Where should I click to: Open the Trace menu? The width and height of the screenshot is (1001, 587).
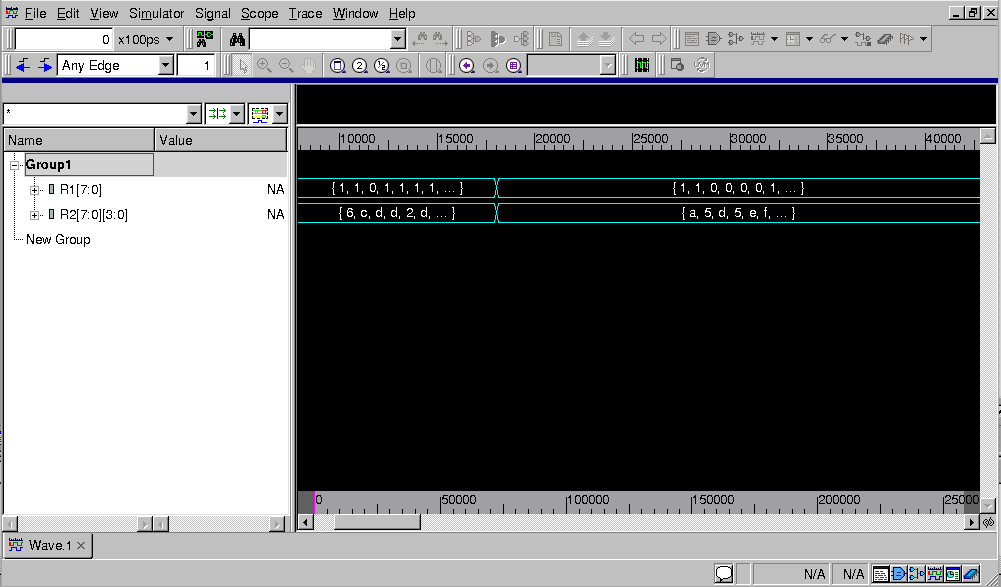(x=305, y=13)
